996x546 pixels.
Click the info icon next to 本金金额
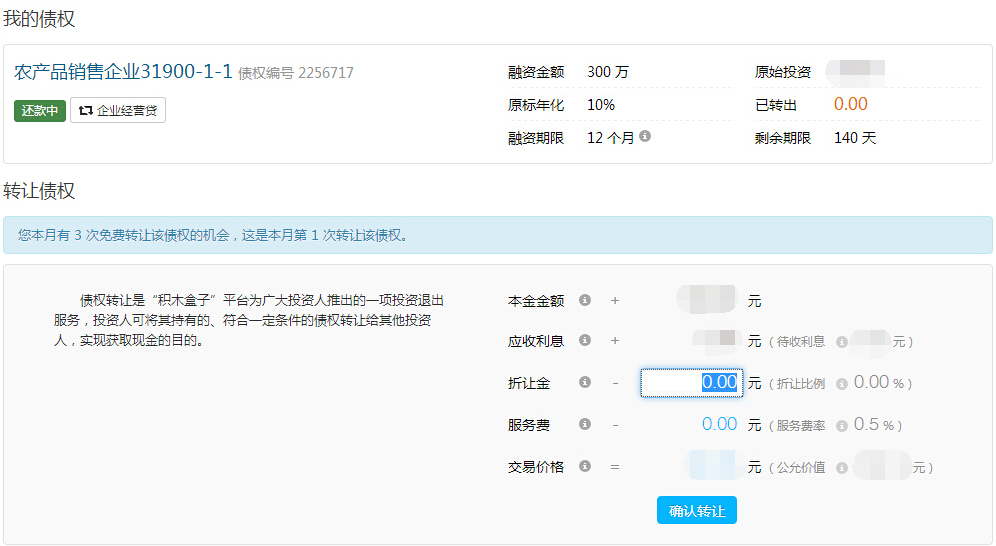point(585,300)
